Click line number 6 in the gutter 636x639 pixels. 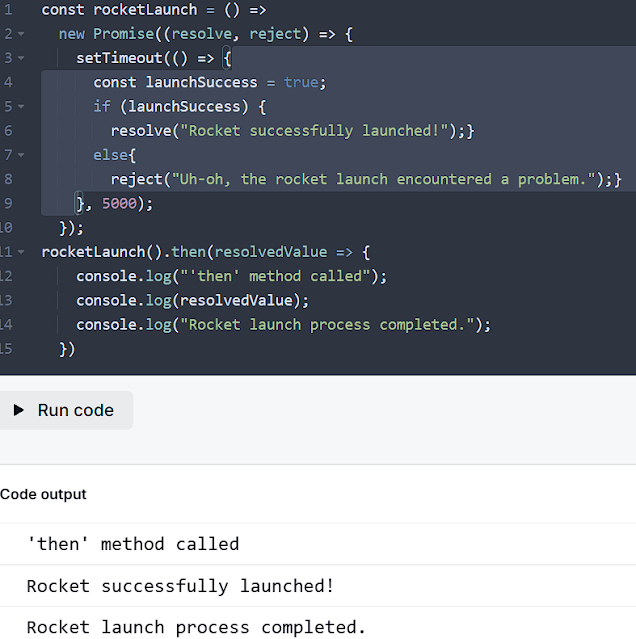pyautogui.click(x=8, y=131)
